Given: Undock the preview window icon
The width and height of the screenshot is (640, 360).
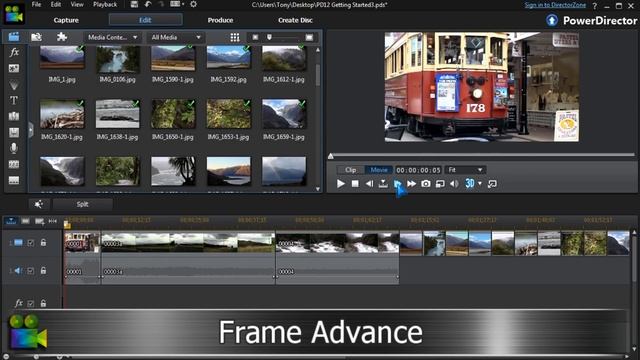Looking at the screenshot, I should coord(492,184).
